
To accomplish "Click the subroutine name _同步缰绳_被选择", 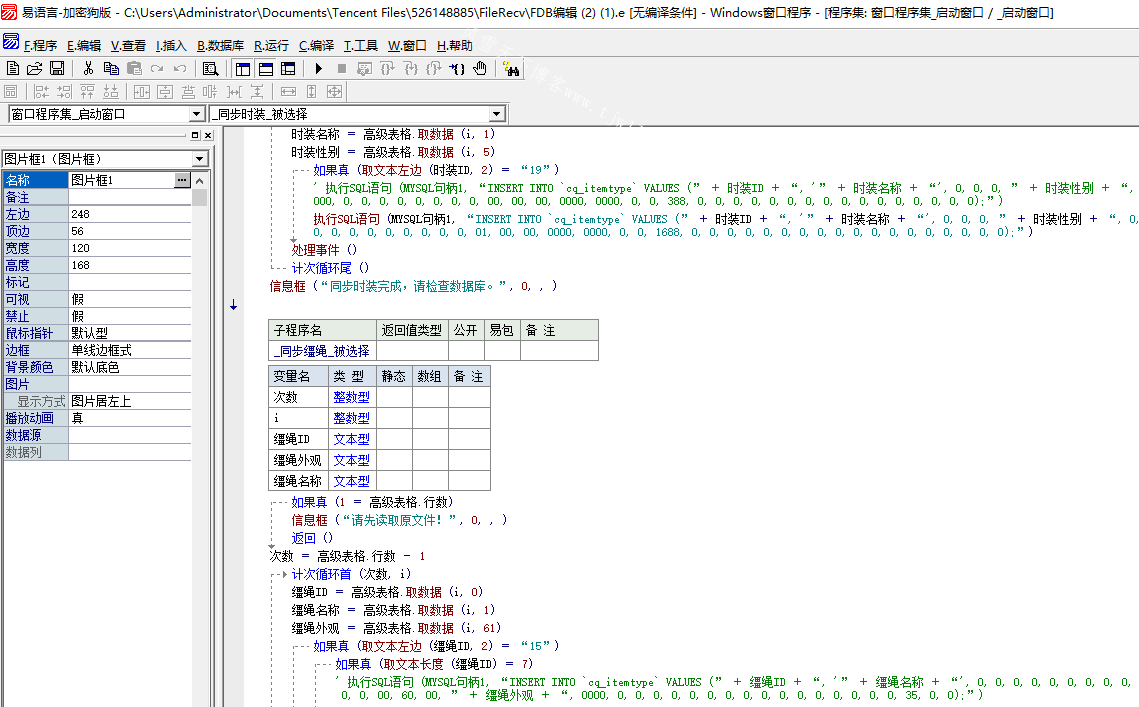I will [322, 351].
